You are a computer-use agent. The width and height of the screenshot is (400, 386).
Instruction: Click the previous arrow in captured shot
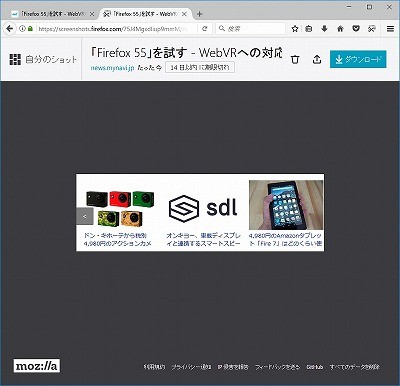[85, 216]
